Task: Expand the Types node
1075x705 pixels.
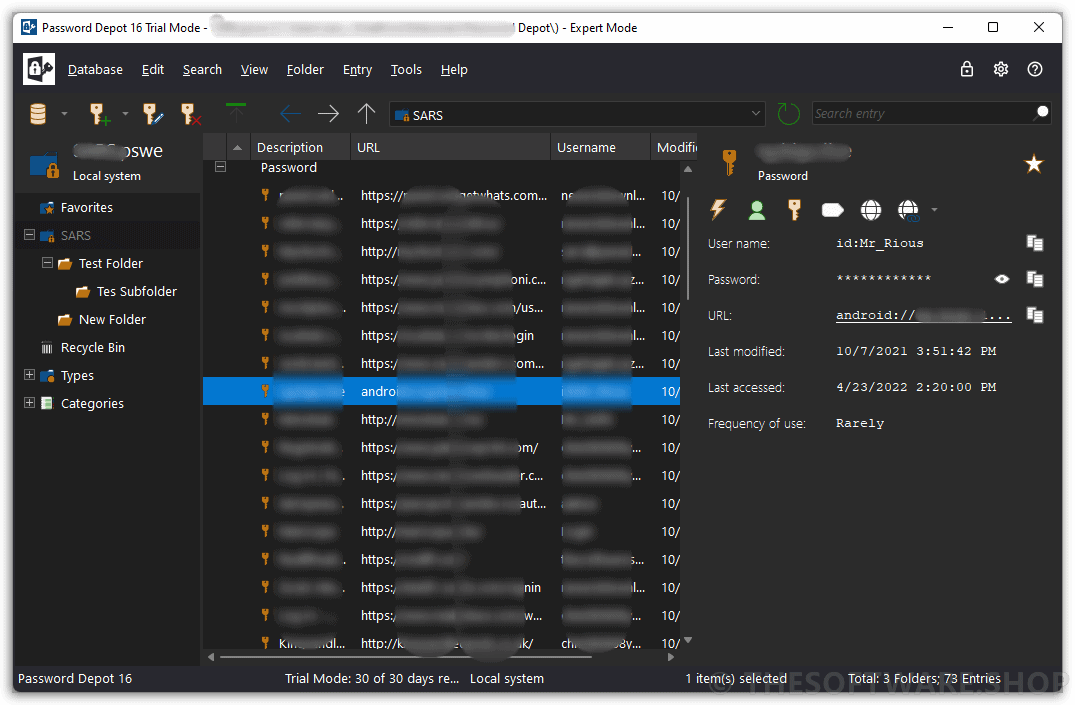Action: 29,374
